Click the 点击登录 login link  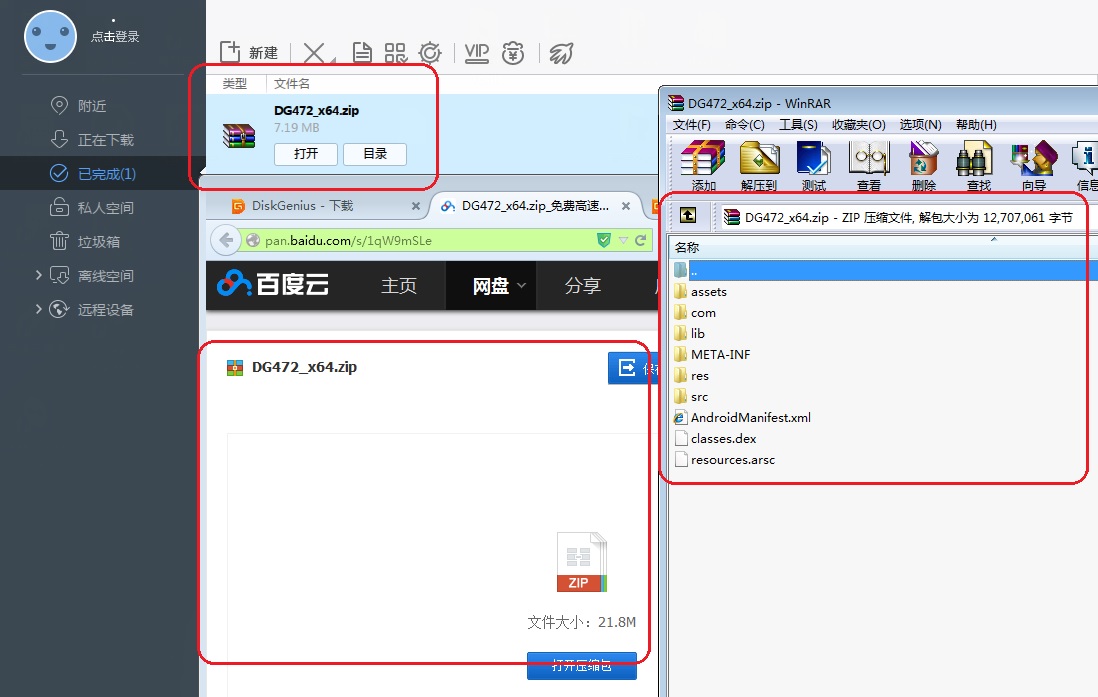tap(115, 36)
